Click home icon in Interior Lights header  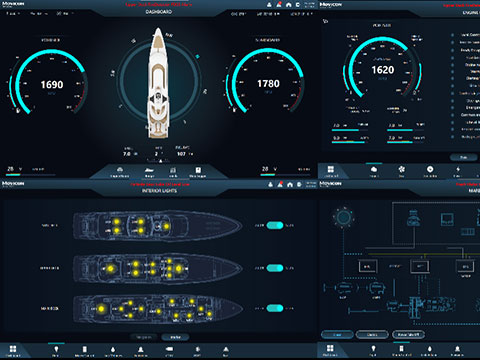point(290,184)
